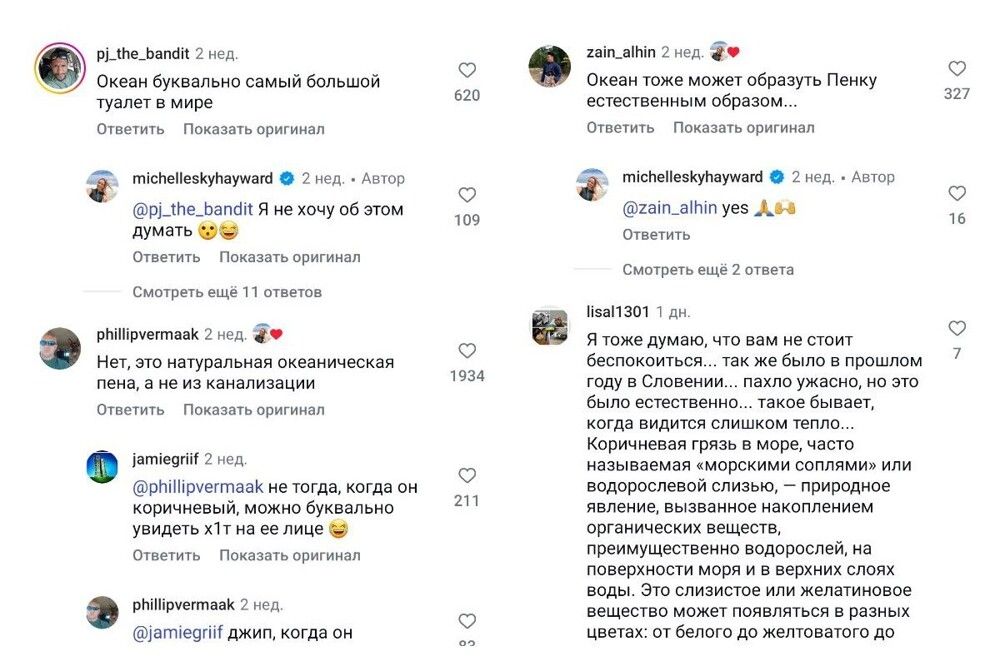
Task: Like michelleskyhayward's reply to zain_alhin
Action: pos(957,194)
